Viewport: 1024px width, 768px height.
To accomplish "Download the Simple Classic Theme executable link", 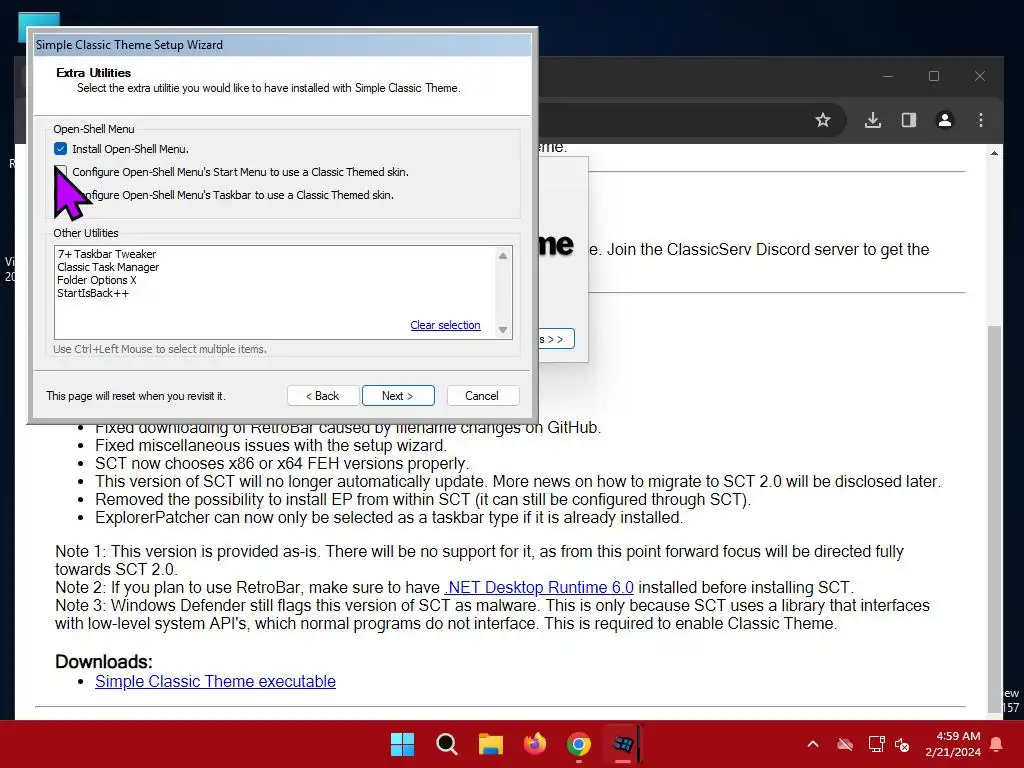I will (216, 681).
